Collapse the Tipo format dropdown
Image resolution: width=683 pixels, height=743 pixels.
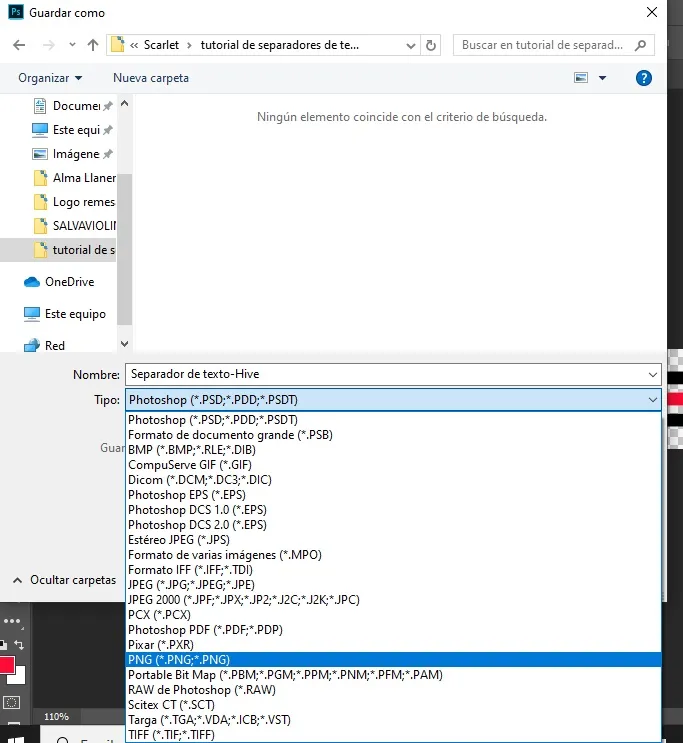(653, 400)
